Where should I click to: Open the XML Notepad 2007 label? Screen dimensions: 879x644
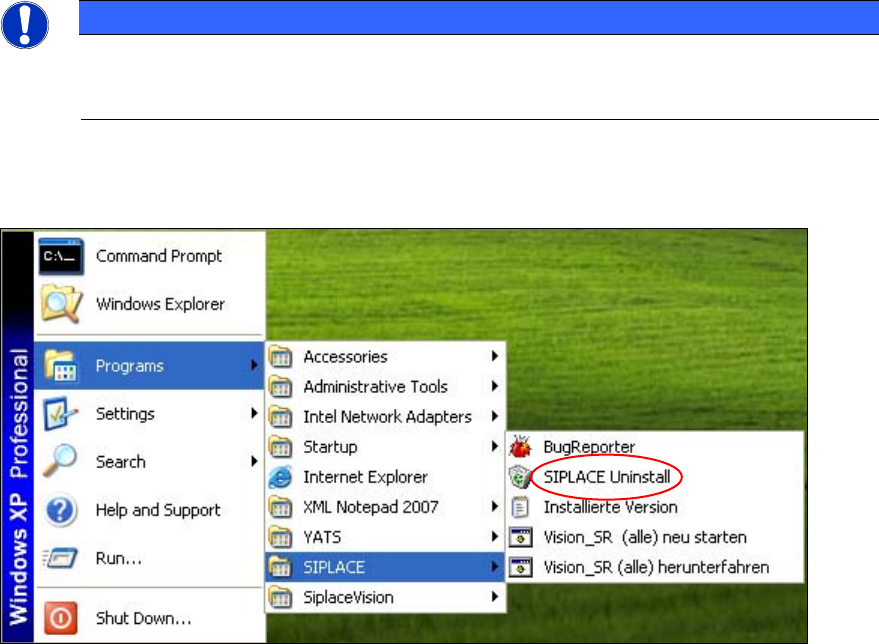tap(371, 507)
